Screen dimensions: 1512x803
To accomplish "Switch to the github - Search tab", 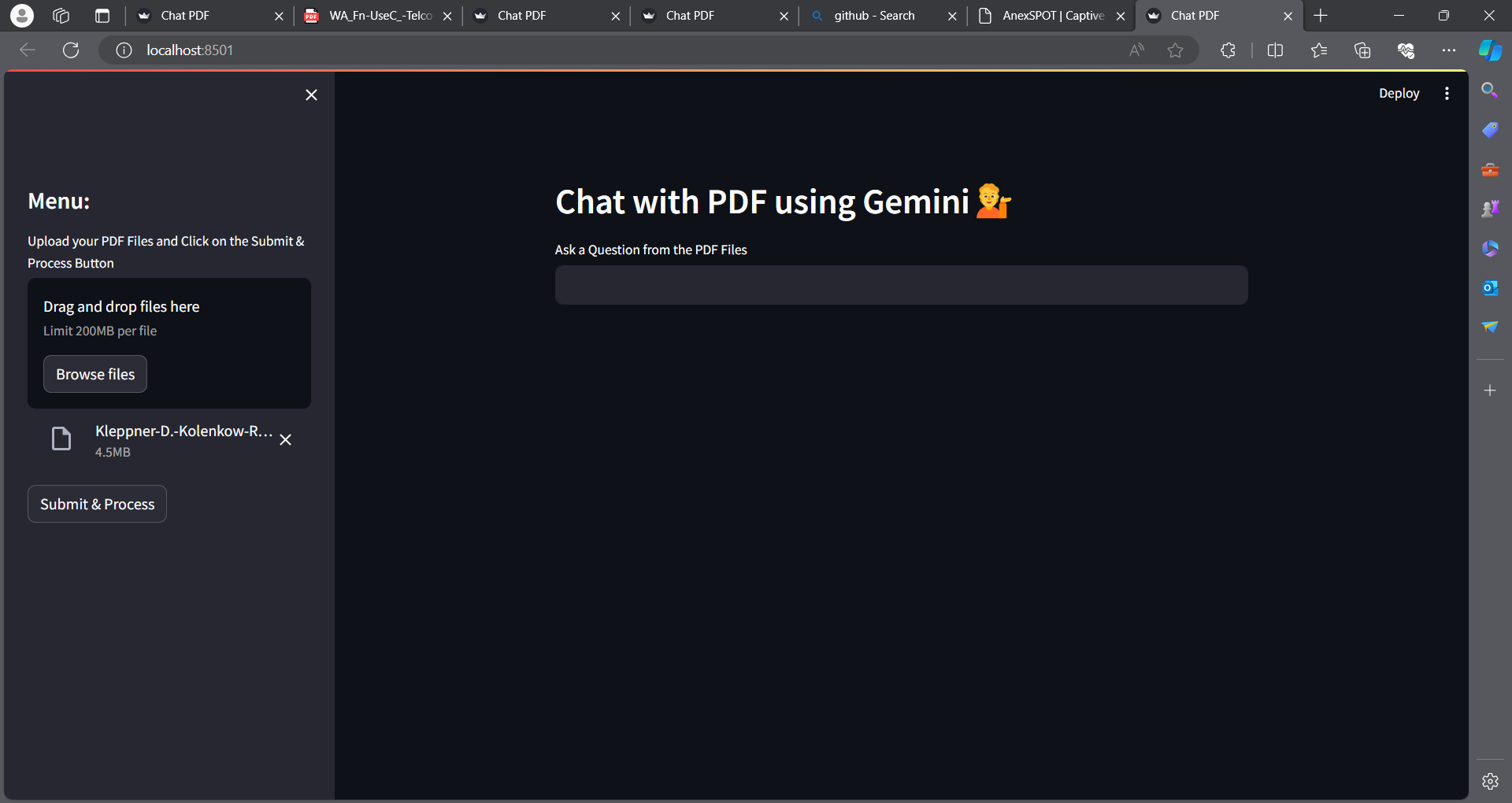I will click(x=874, y=16).
